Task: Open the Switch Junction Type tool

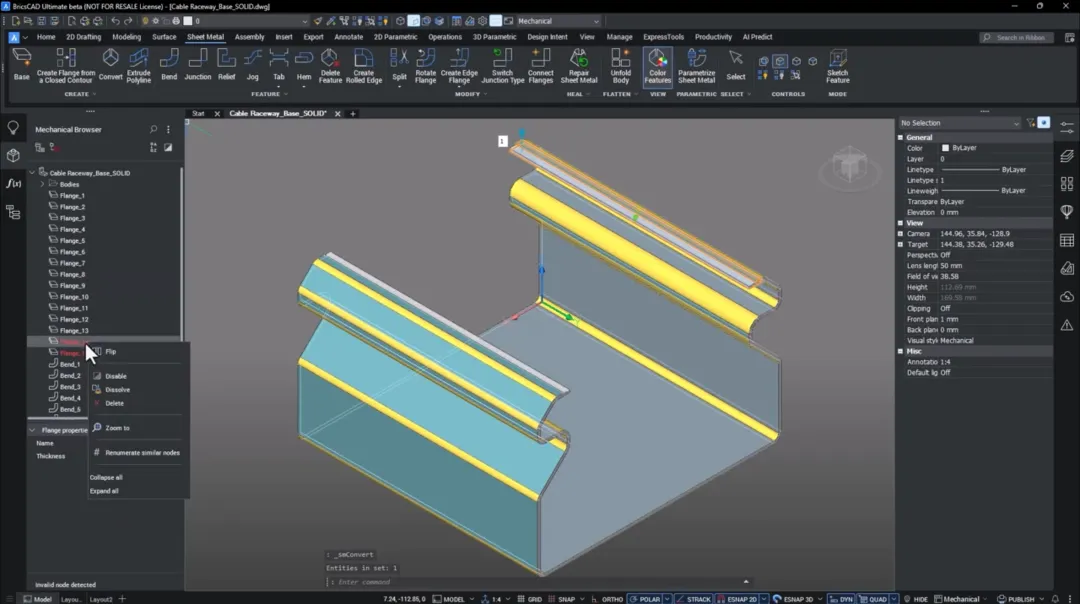Action: pos(502,66)
